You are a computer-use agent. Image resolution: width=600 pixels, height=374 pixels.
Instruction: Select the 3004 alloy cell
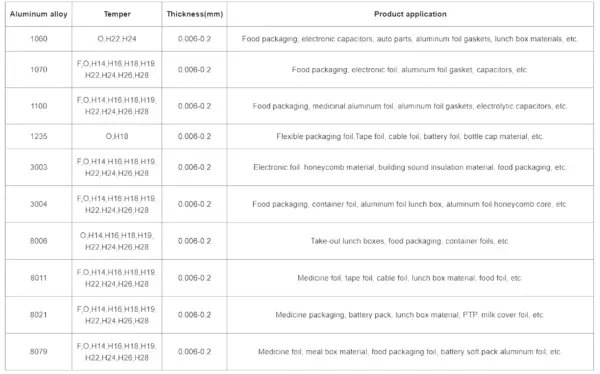(39, 204)
